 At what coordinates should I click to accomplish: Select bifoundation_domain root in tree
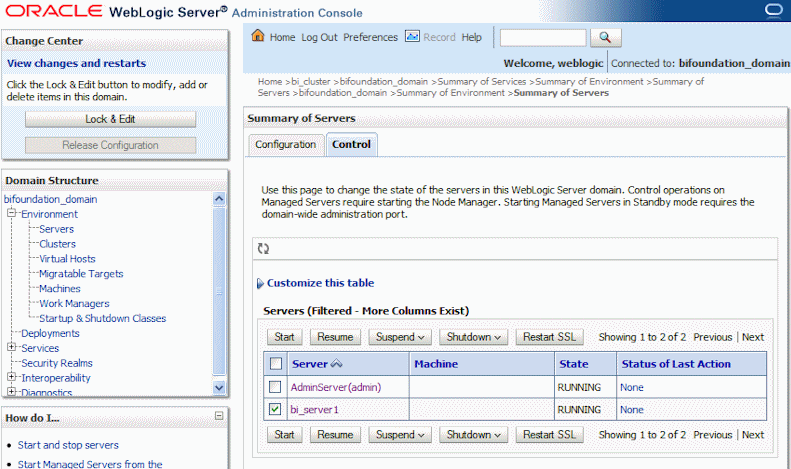(x=50, y=199)
